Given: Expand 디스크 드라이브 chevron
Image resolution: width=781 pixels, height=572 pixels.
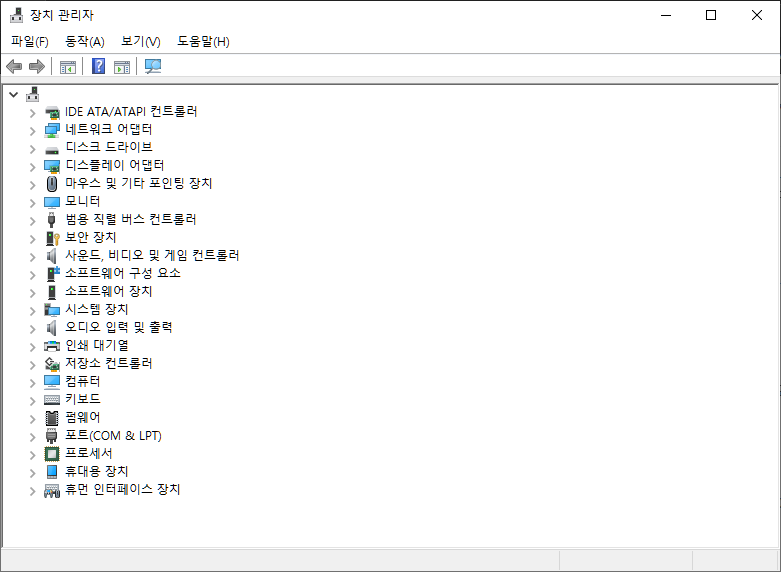Looking at the screenshot, I should point(32,149).
